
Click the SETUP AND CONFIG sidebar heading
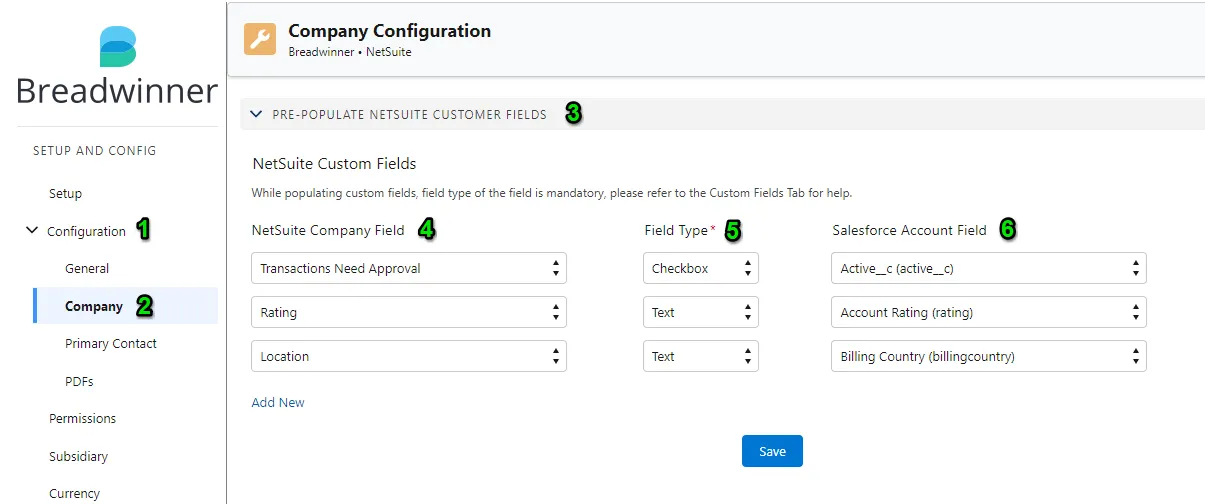[95, 151]
